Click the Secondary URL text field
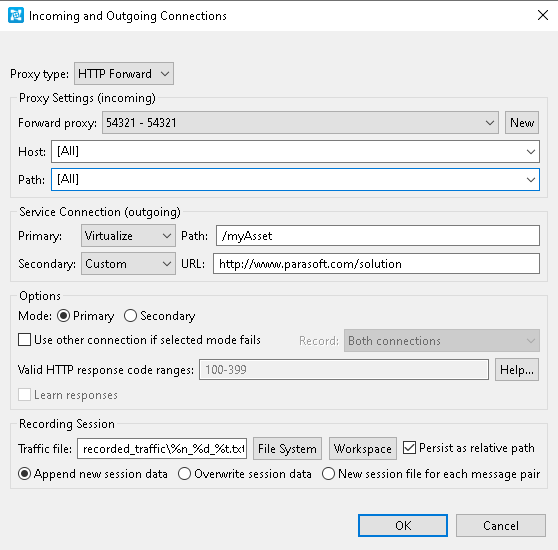 coord(377,264)
